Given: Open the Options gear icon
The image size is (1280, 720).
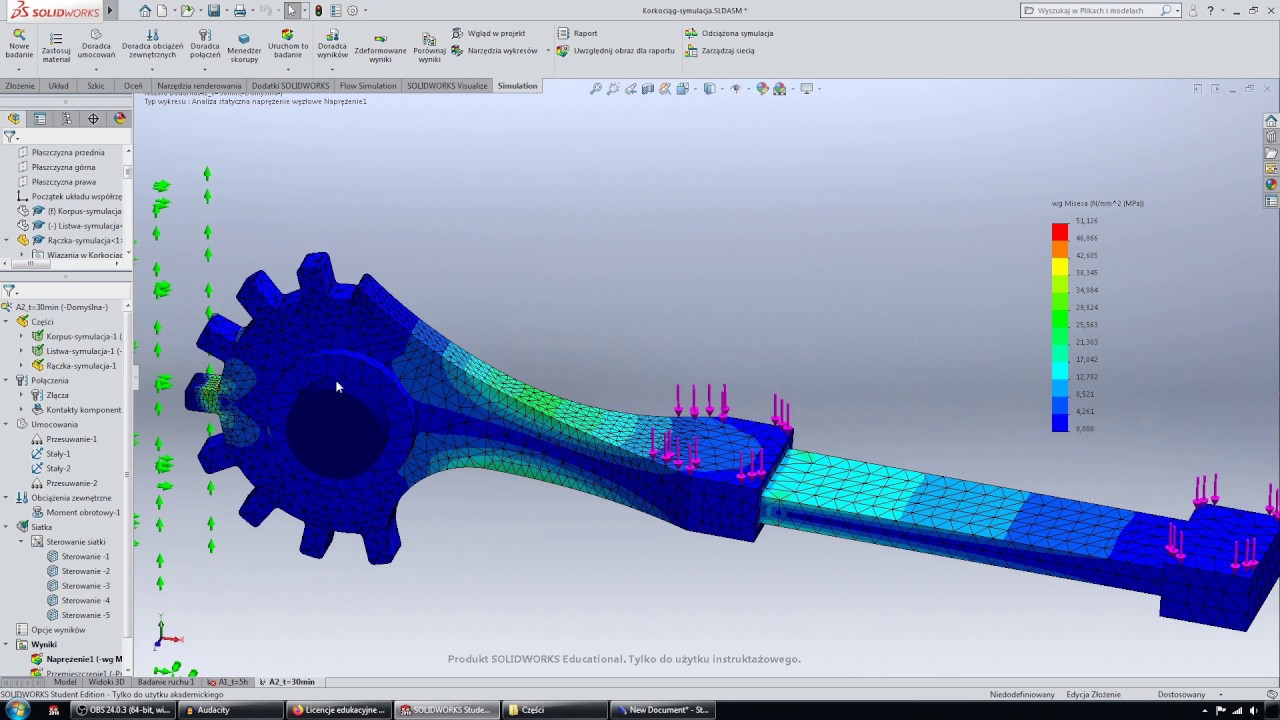Looking at the screenshot, I should (352, 11).
